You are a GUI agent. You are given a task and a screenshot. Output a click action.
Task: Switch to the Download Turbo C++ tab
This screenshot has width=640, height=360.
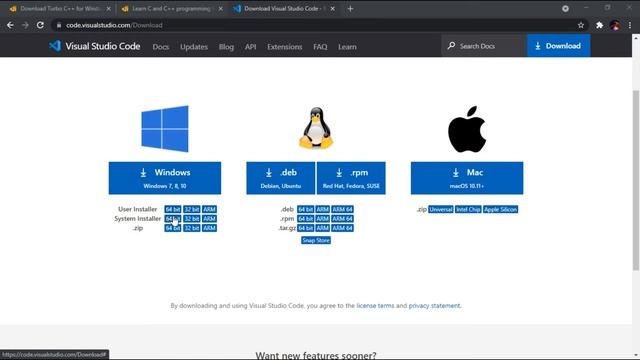point(60,9)
